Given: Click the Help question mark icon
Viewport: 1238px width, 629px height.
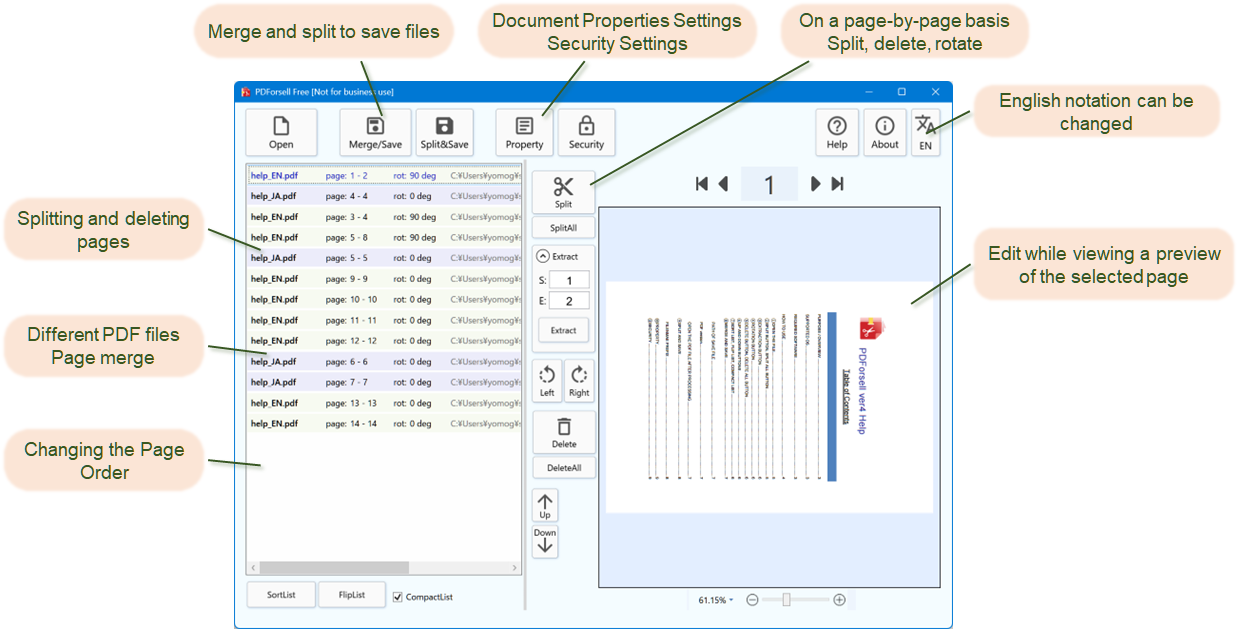Looking at the screenshot, I should pyautogui.click(x=837, y=127).
